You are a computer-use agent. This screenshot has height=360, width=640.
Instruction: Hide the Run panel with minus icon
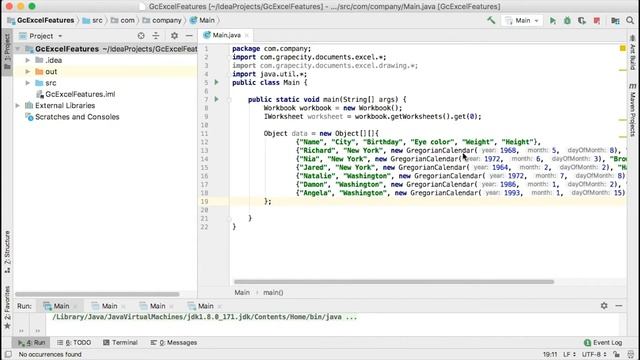(x=619, y=306)
